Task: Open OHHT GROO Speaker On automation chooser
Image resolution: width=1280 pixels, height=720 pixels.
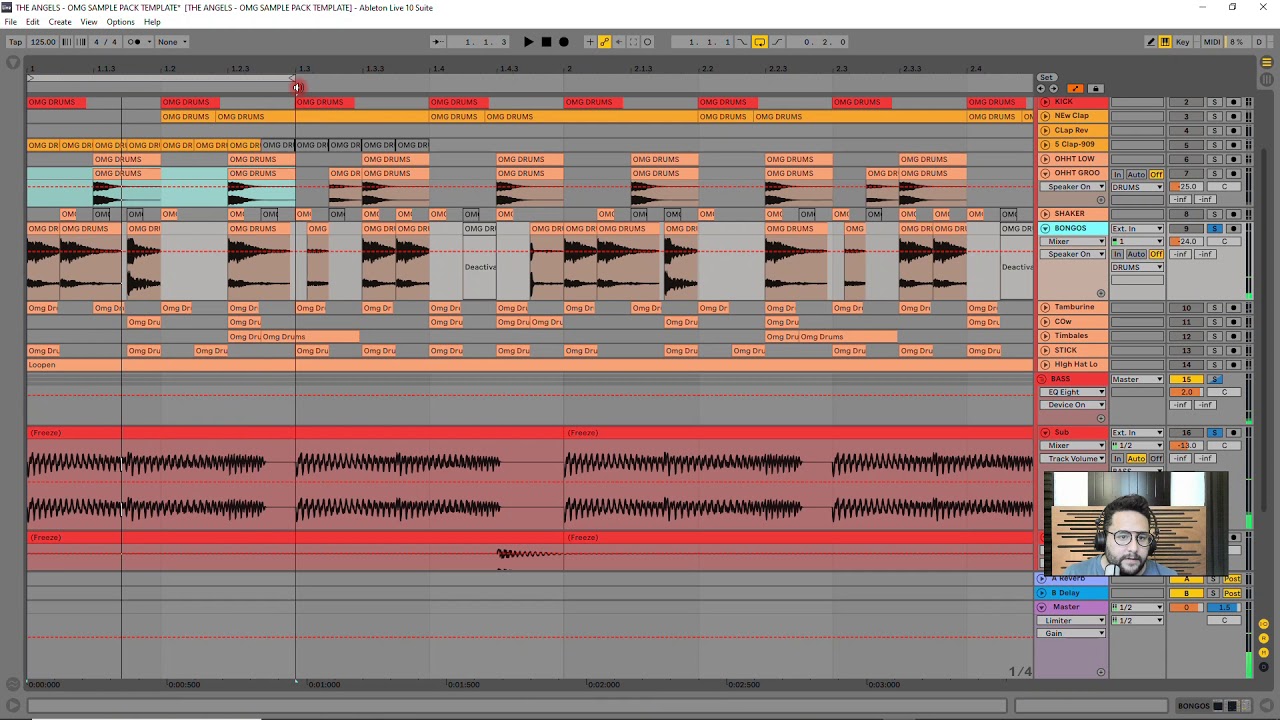Action: pos(1074,187)
